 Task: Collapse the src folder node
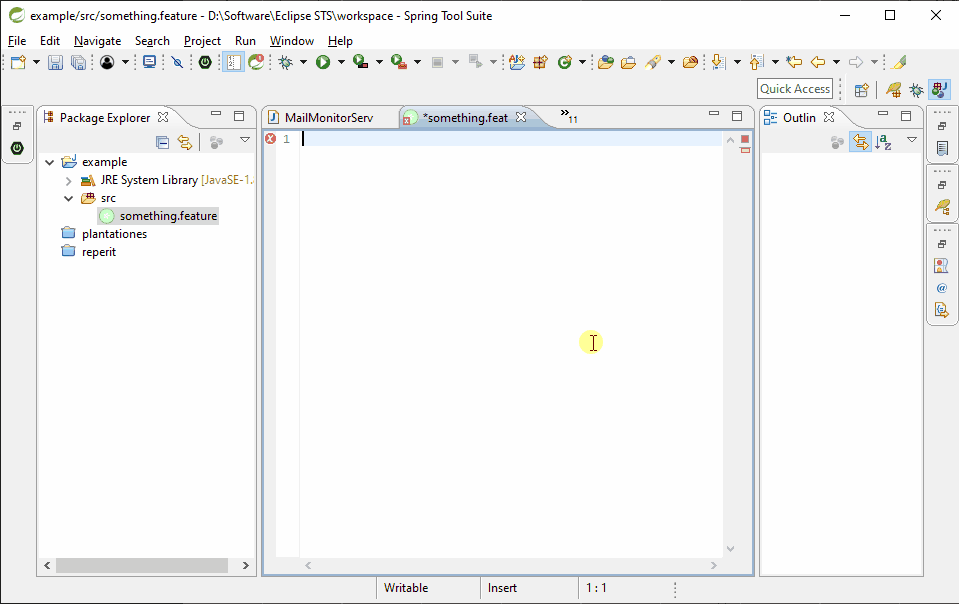click(68, 198)
